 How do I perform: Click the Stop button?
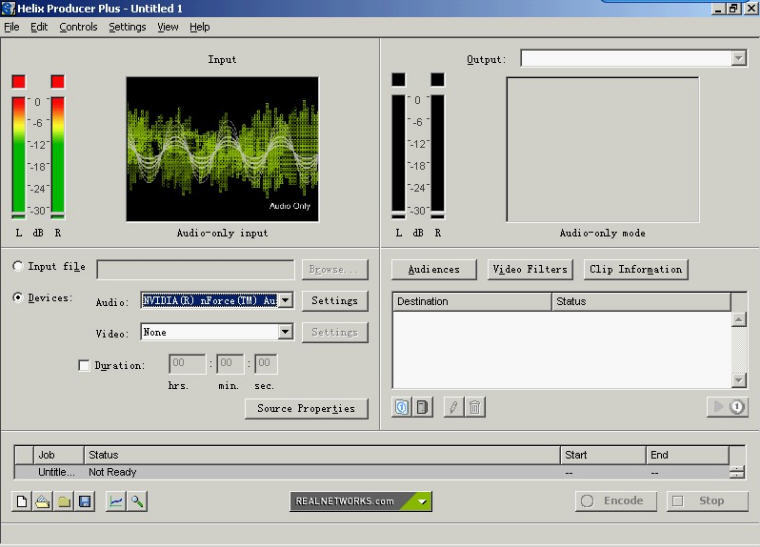point(707,501)
